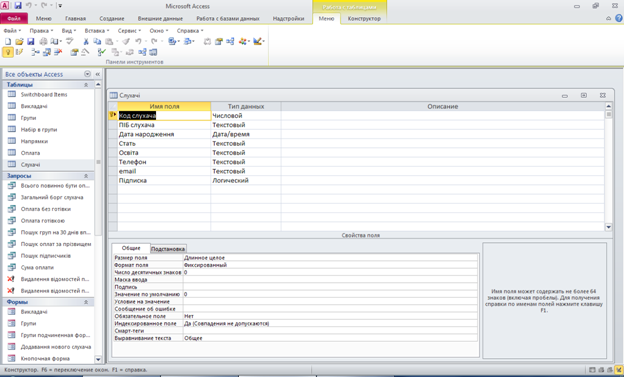
Task: Switch to the Главная ribbon tab
Action: coord(76,18)
